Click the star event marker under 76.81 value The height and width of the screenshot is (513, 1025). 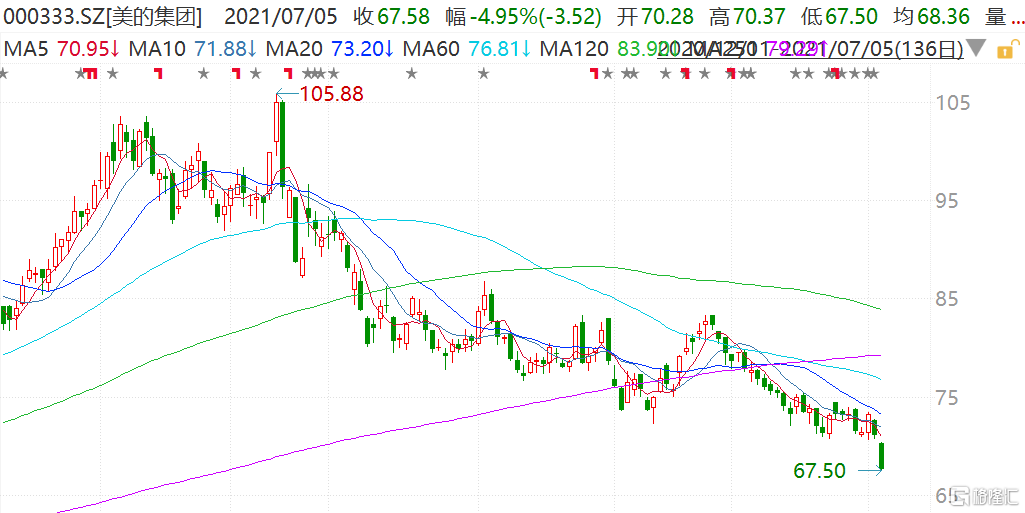484,74
